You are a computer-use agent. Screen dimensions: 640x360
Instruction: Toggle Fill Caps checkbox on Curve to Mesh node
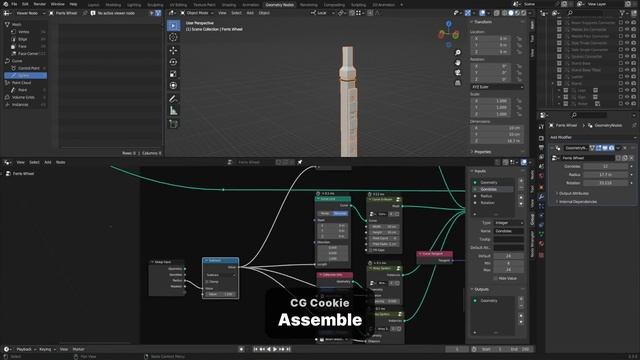coord(371,250)
